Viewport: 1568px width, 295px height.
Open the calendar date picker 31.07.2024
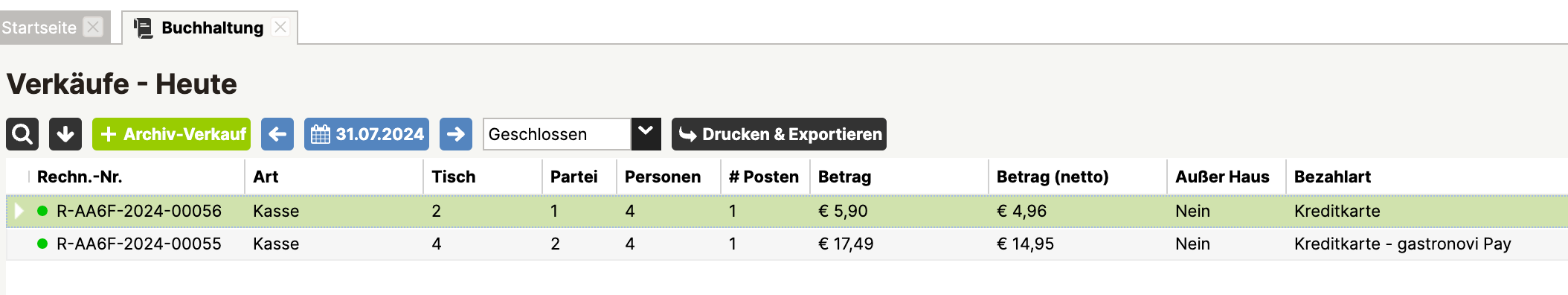pyautogui.click(x=367, y=134)
